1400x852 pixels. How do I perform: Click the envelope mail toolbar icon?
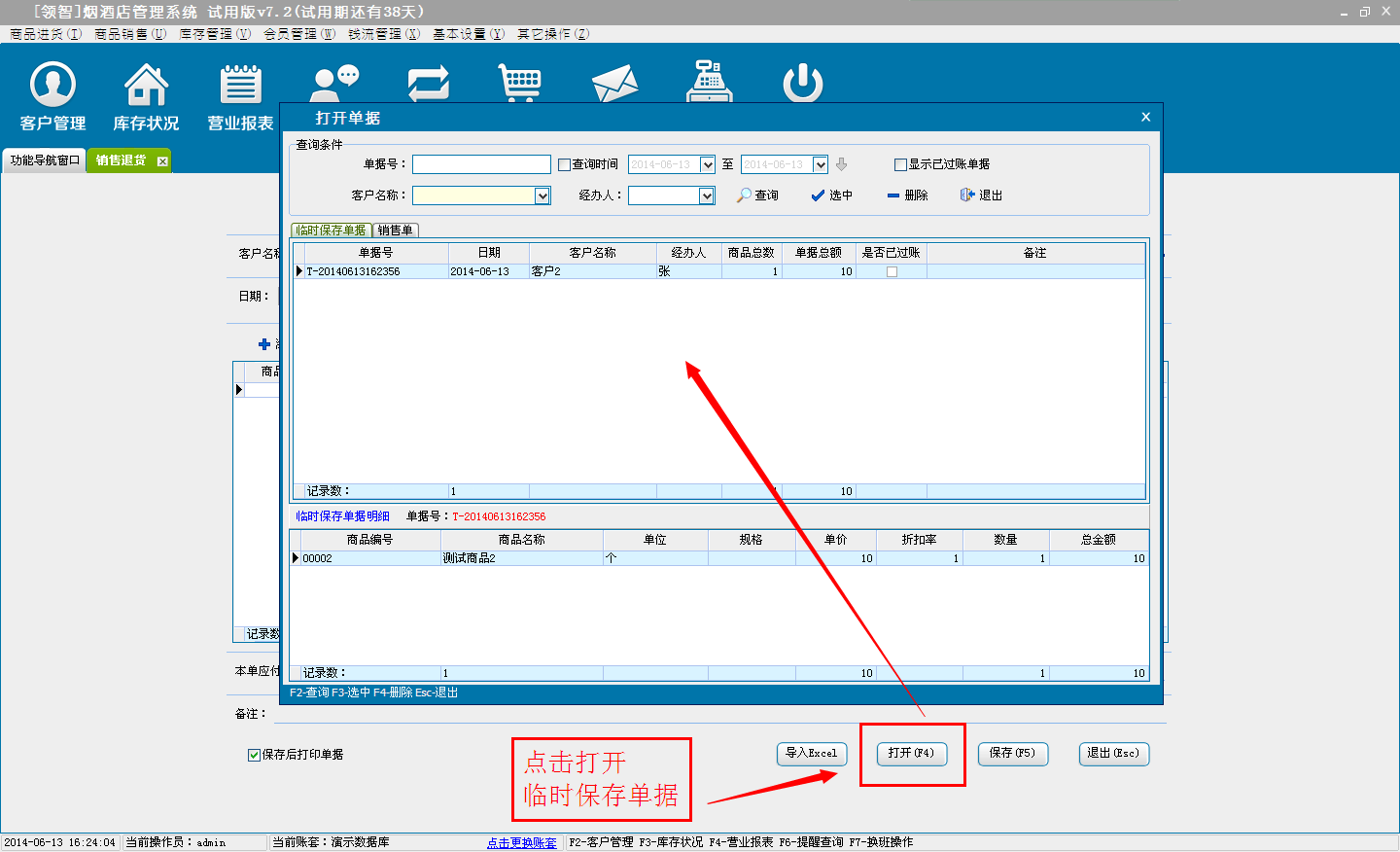(x=614, y=84)
